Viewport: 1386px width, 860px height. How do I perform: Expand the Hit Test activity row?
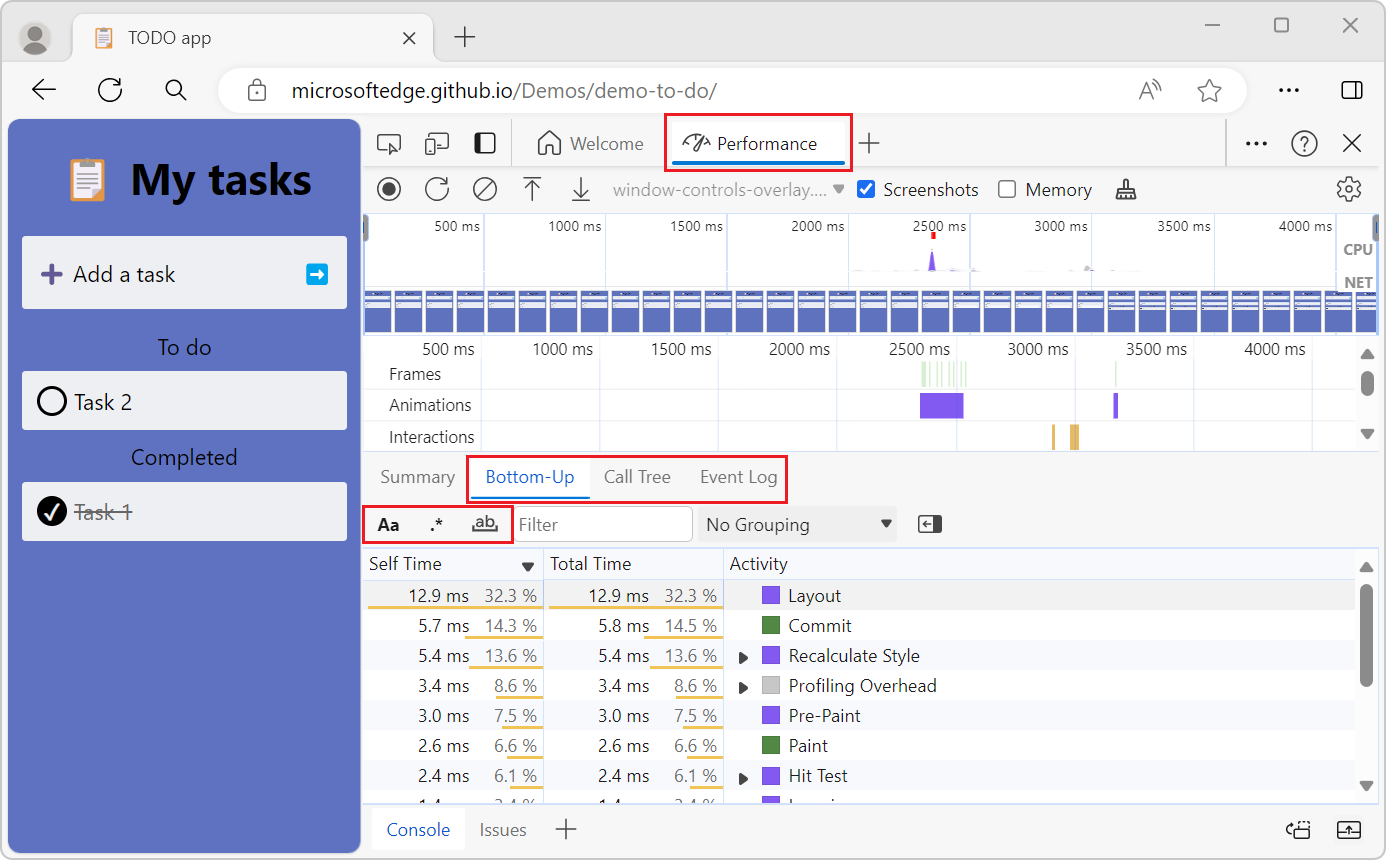pos(744,776)
